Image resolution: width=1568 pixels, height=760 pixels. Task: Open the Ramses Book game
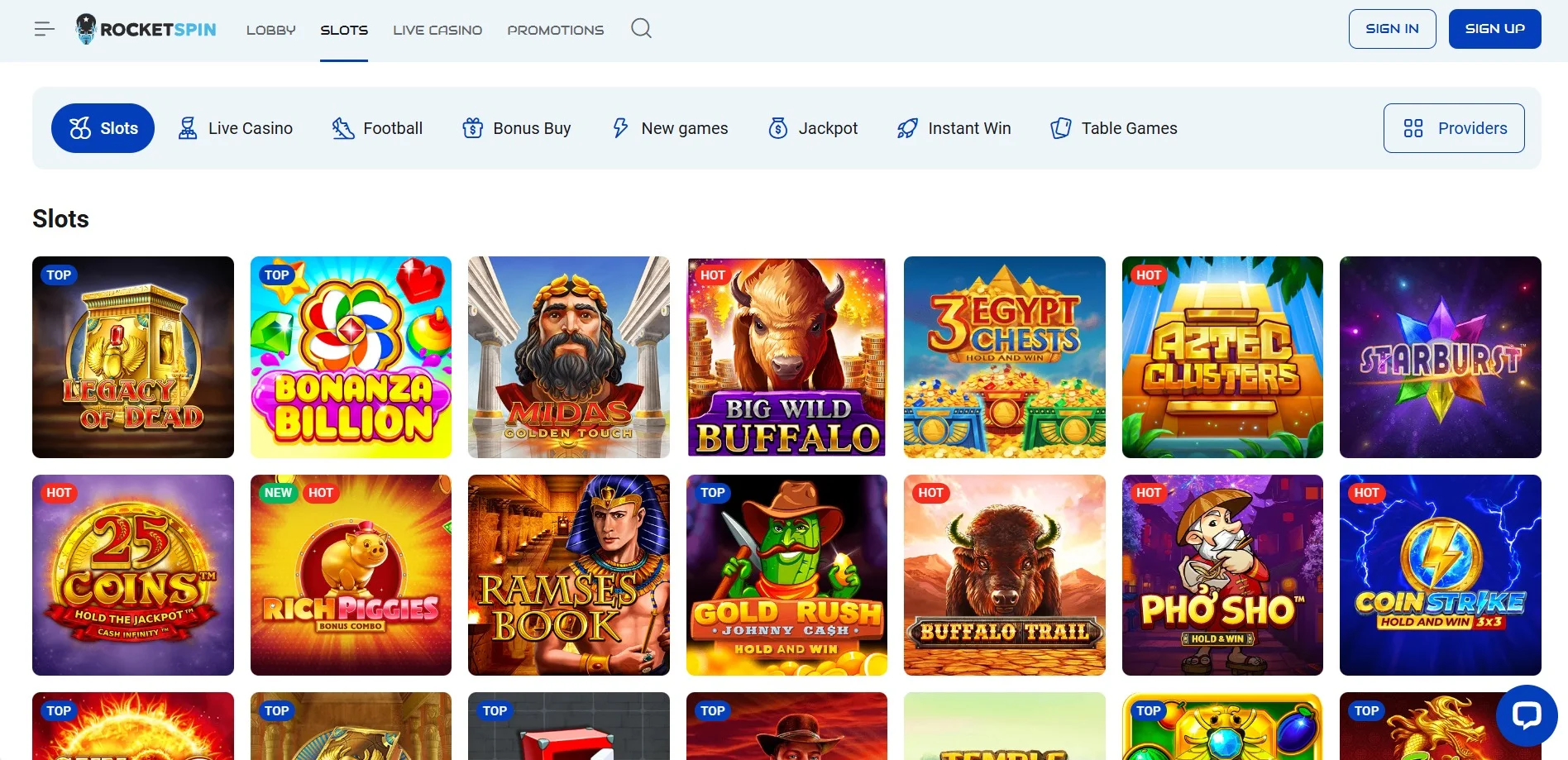tap(569, 575)
